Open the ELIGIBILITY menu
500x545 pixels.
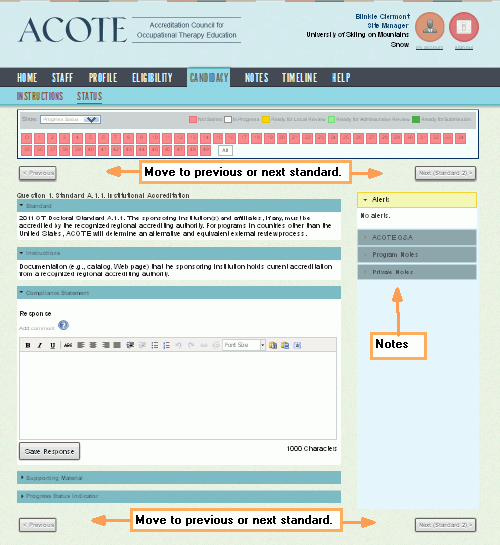(x=152, y=78)
